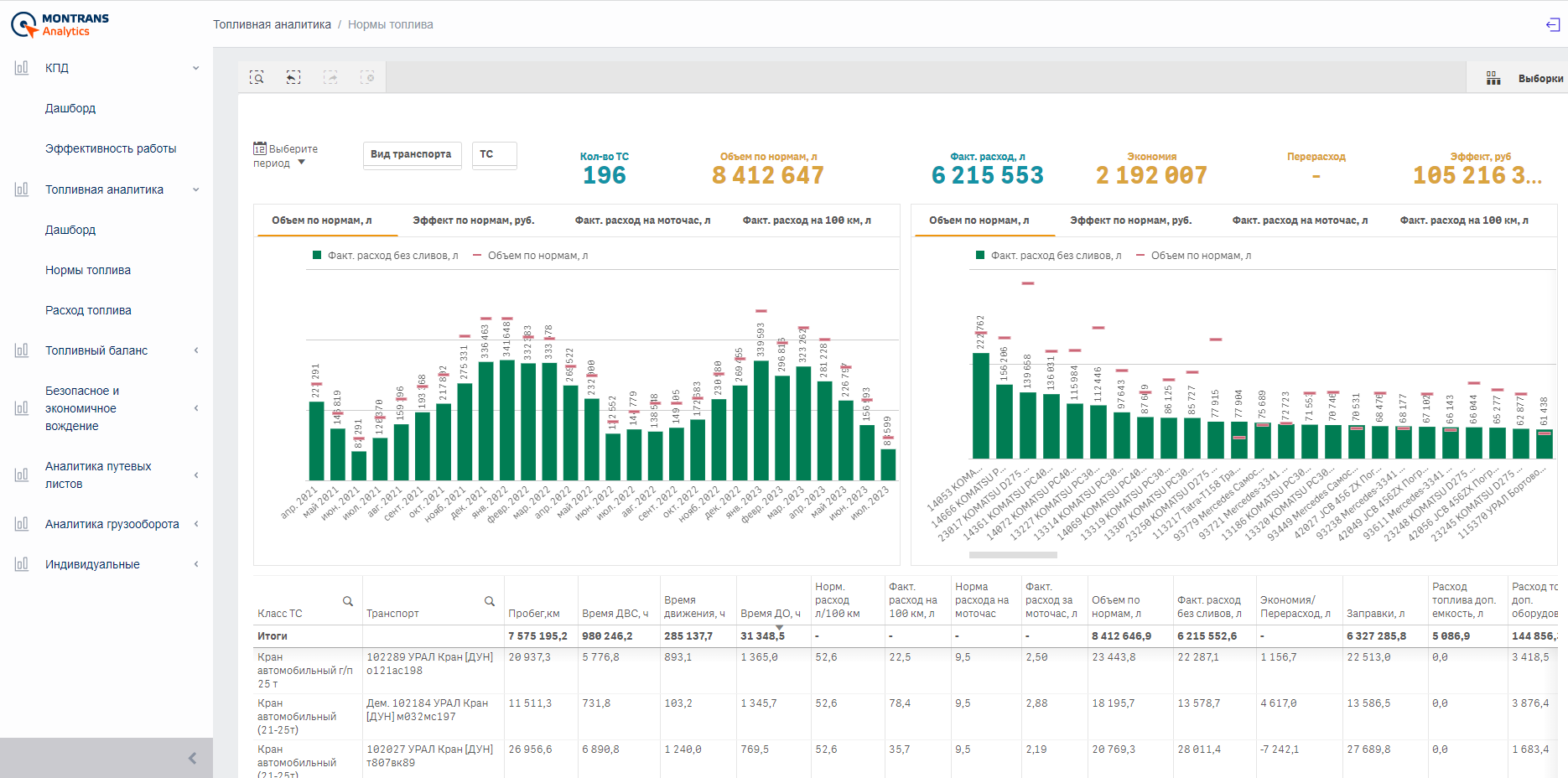Select left chart tab Эффект по нормам, руб.

point(474,220)
